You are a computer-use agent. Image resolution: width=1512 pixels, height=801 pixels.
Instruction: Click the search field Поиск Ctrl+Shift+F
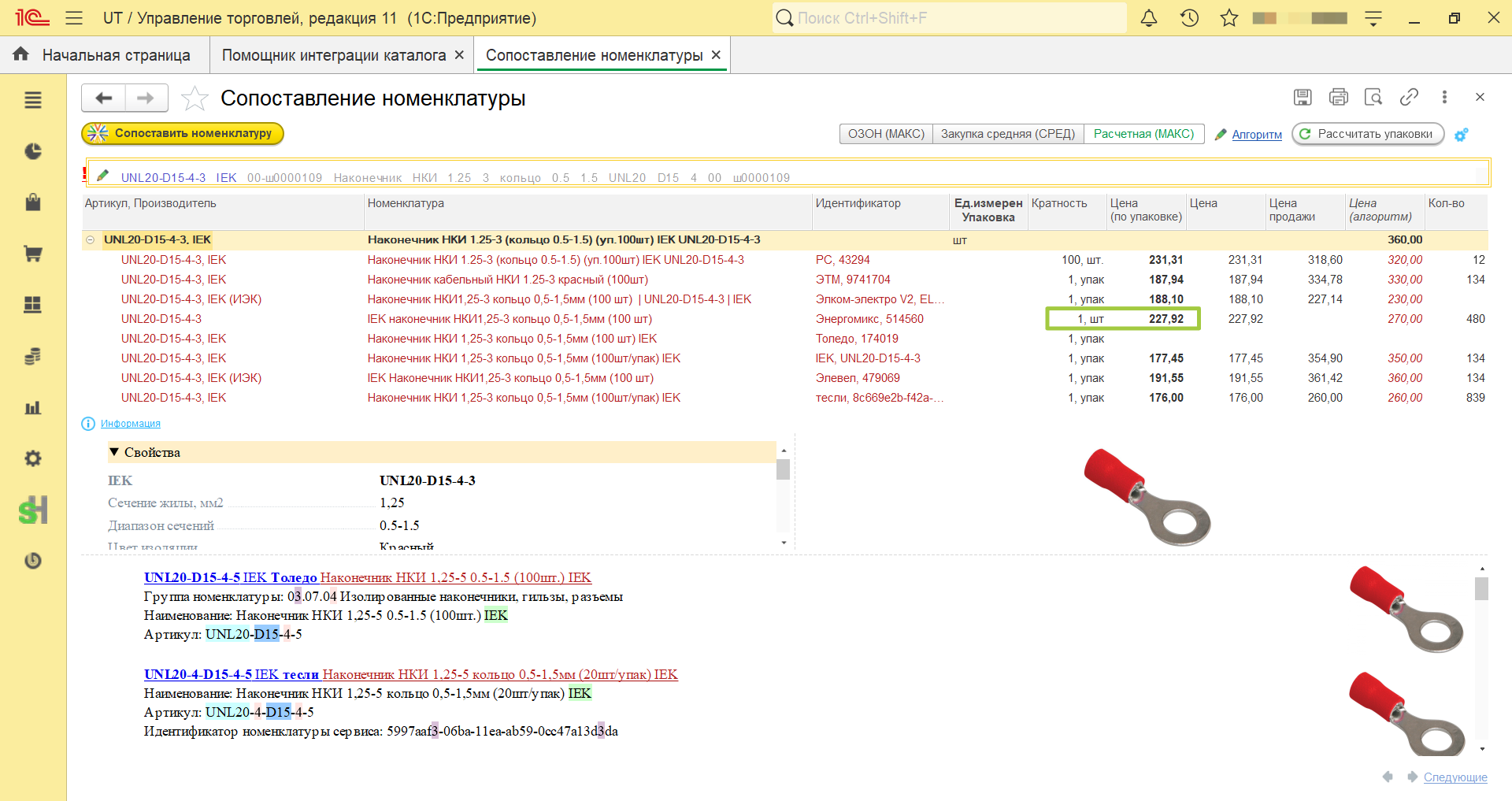[950, 18]
